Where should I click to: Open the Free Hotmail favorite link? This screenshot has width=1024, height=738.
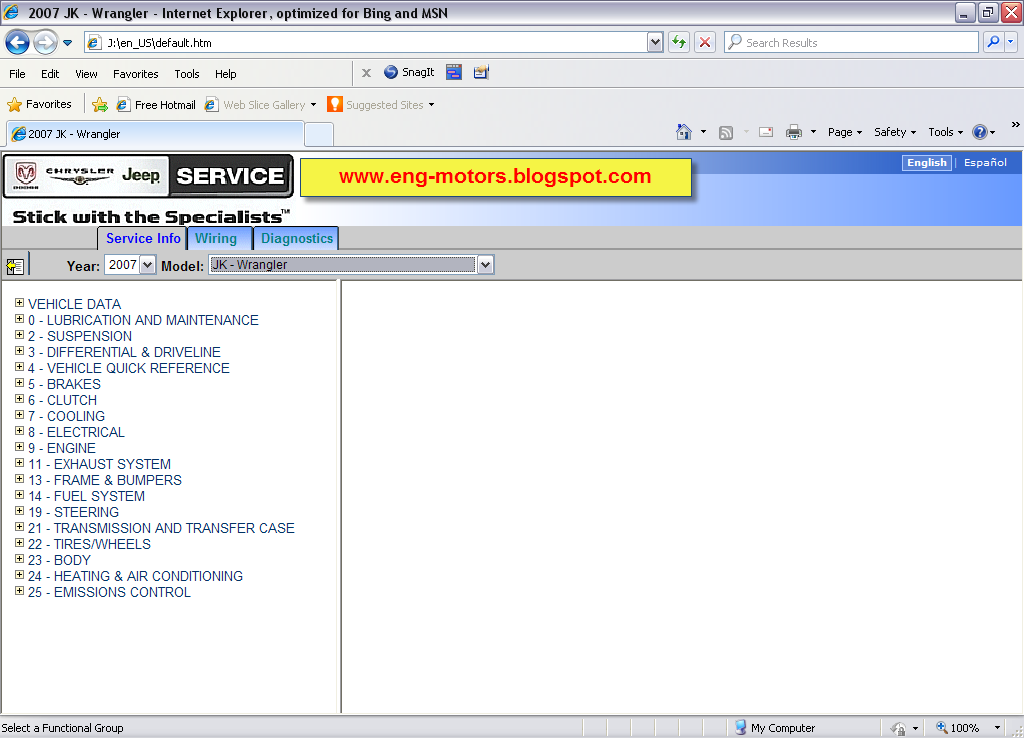(156, 104)
